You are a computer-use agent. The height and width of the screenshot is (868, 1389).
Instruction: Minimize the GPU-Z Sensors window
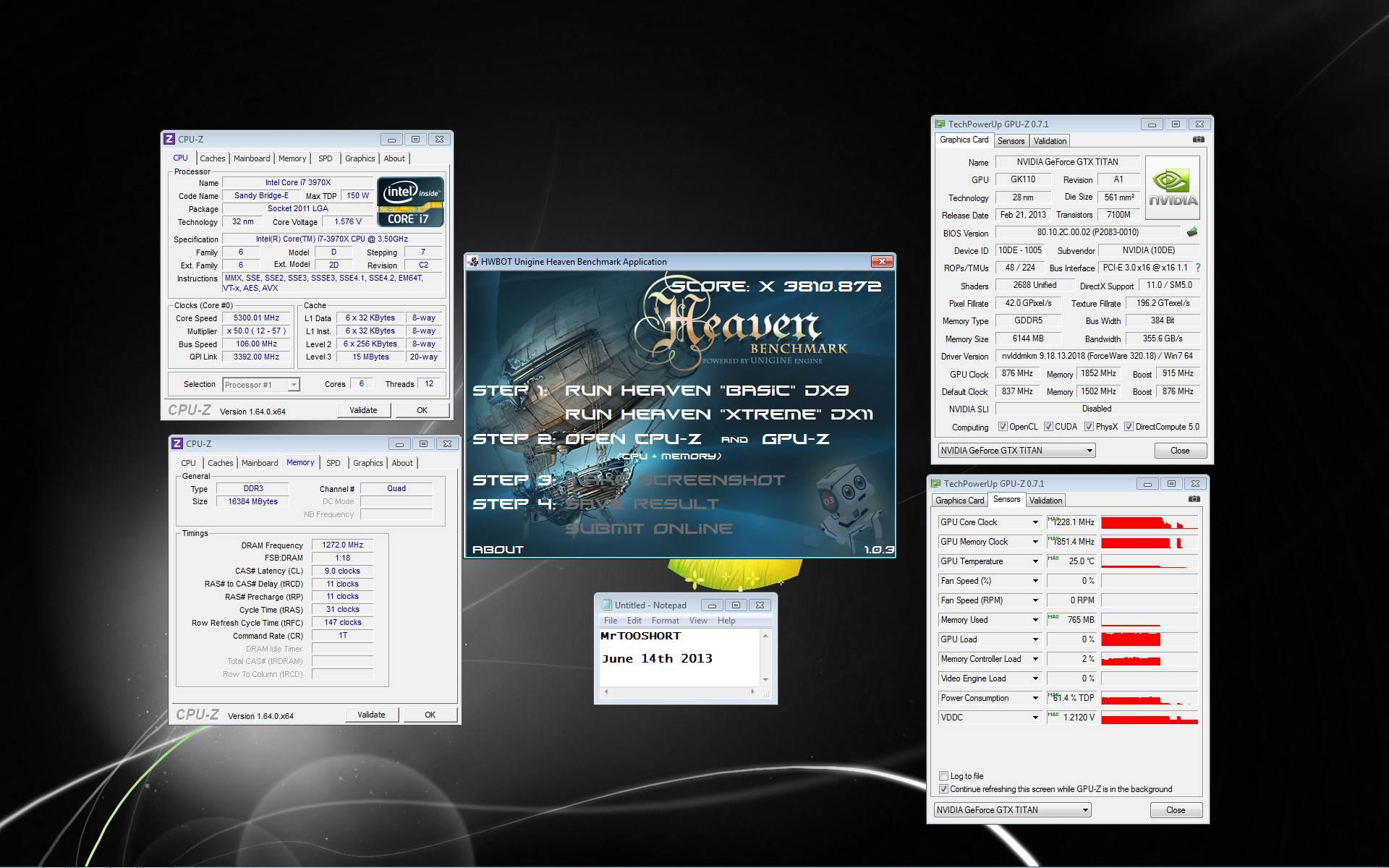[x=1147, y=484]
